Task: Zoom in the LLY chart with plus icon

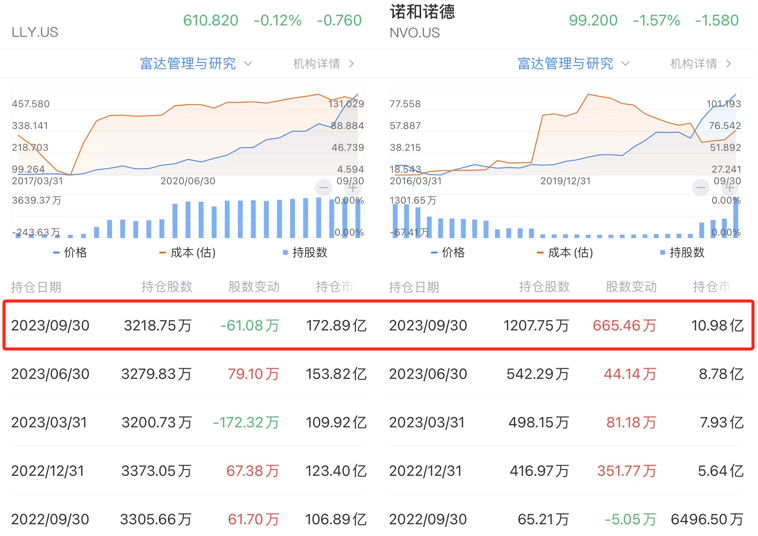Action: [352, 187]
